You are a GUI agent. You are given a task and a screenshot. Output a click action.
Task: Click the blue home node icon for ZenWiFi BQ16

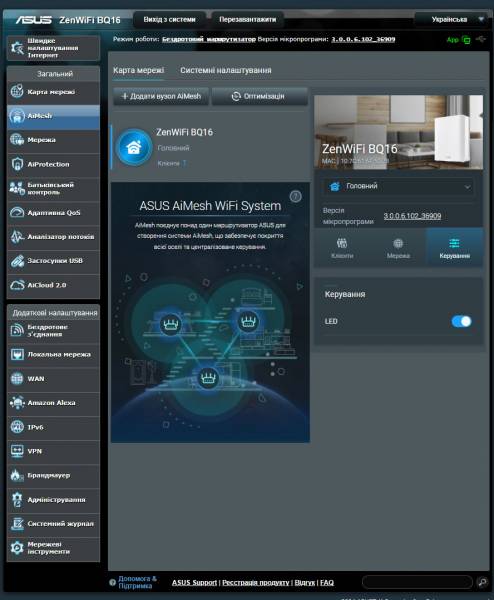(x=134, y=147)
